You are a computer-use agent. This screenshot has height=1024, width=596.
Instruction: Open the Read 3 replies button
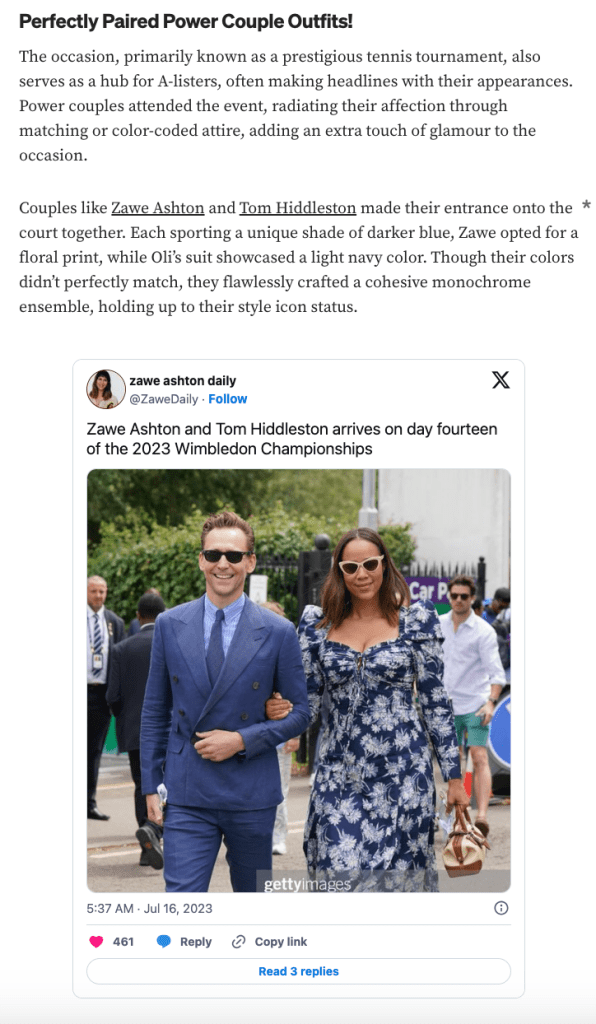298,971
